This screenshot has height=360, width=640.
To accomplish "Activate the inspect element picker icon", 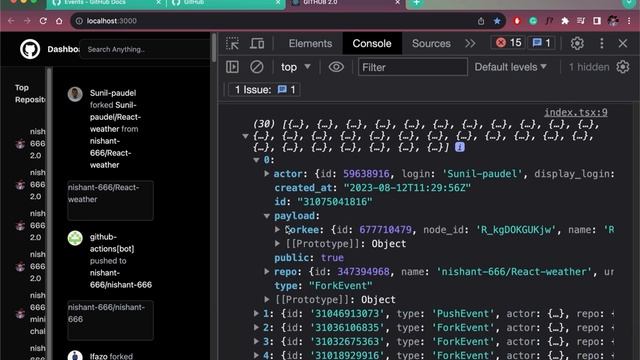I will coord(232,43).
